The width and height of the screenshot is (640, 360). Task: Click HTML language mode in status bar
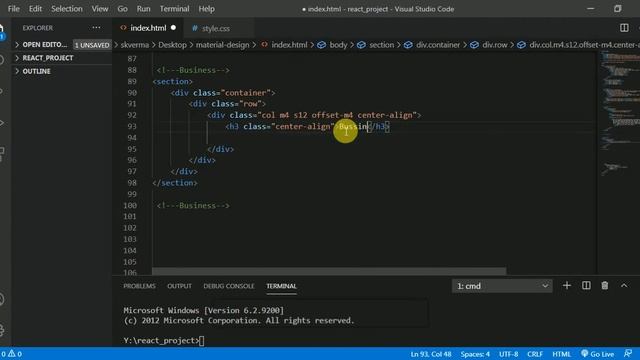[562, 354]
